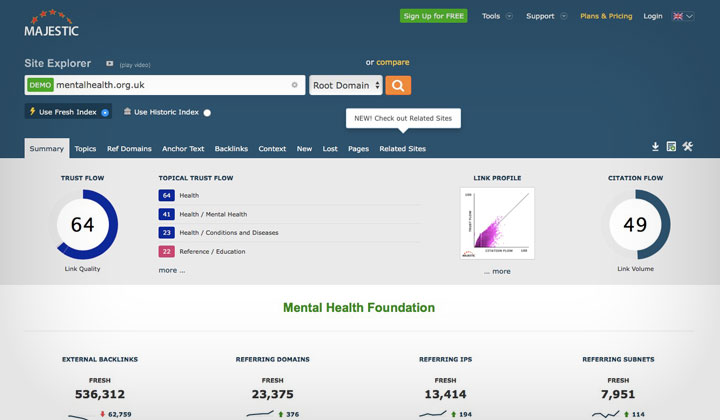Open the report creation icon
720x420 pixels.
671,147
